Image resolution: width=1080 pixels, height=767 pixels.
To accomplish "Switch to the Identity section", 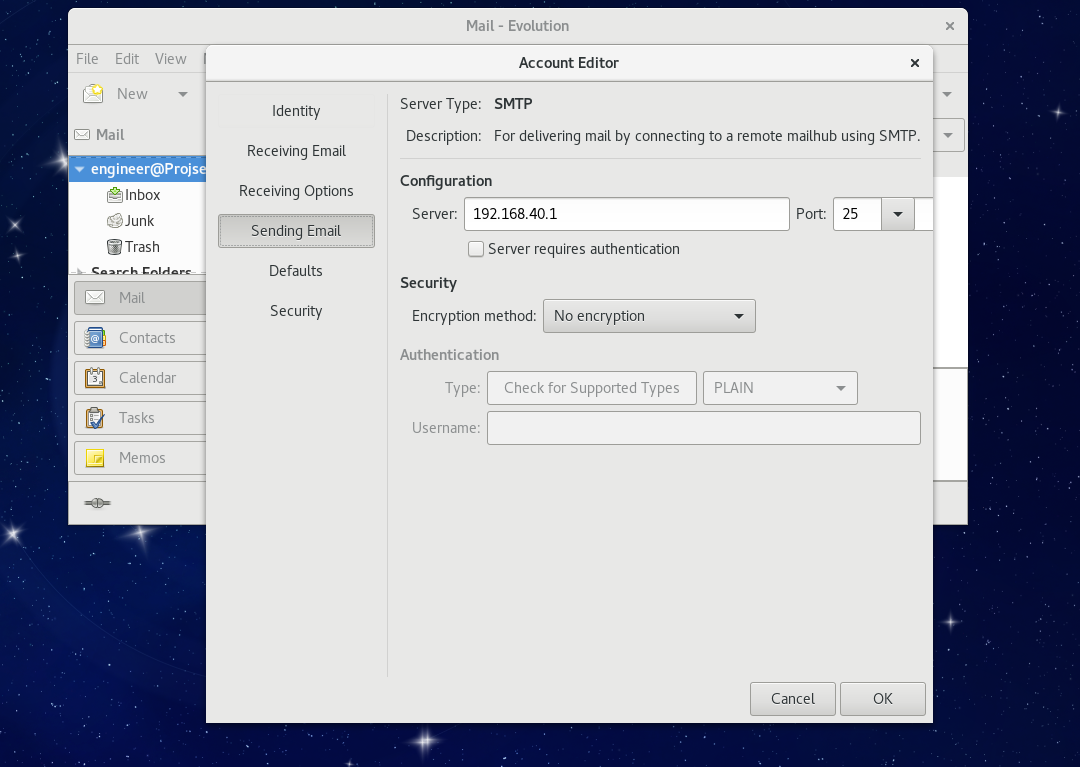I will (x=296, y=110).
